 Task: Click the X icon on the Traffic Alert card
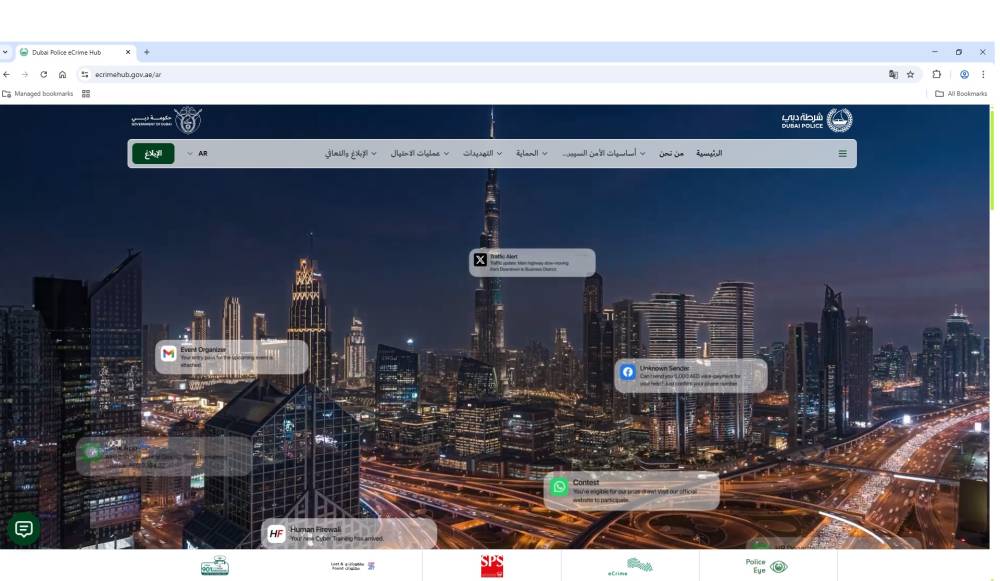[x=480, y=260]
